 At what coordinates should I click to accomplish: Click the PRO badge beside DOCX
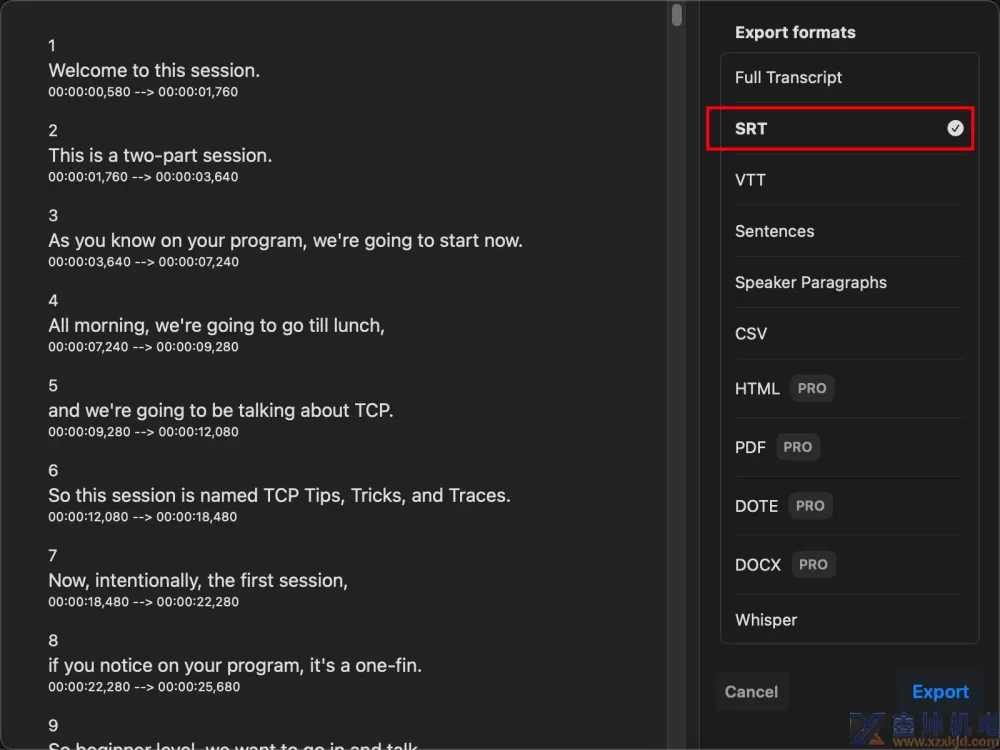point(813,564)
